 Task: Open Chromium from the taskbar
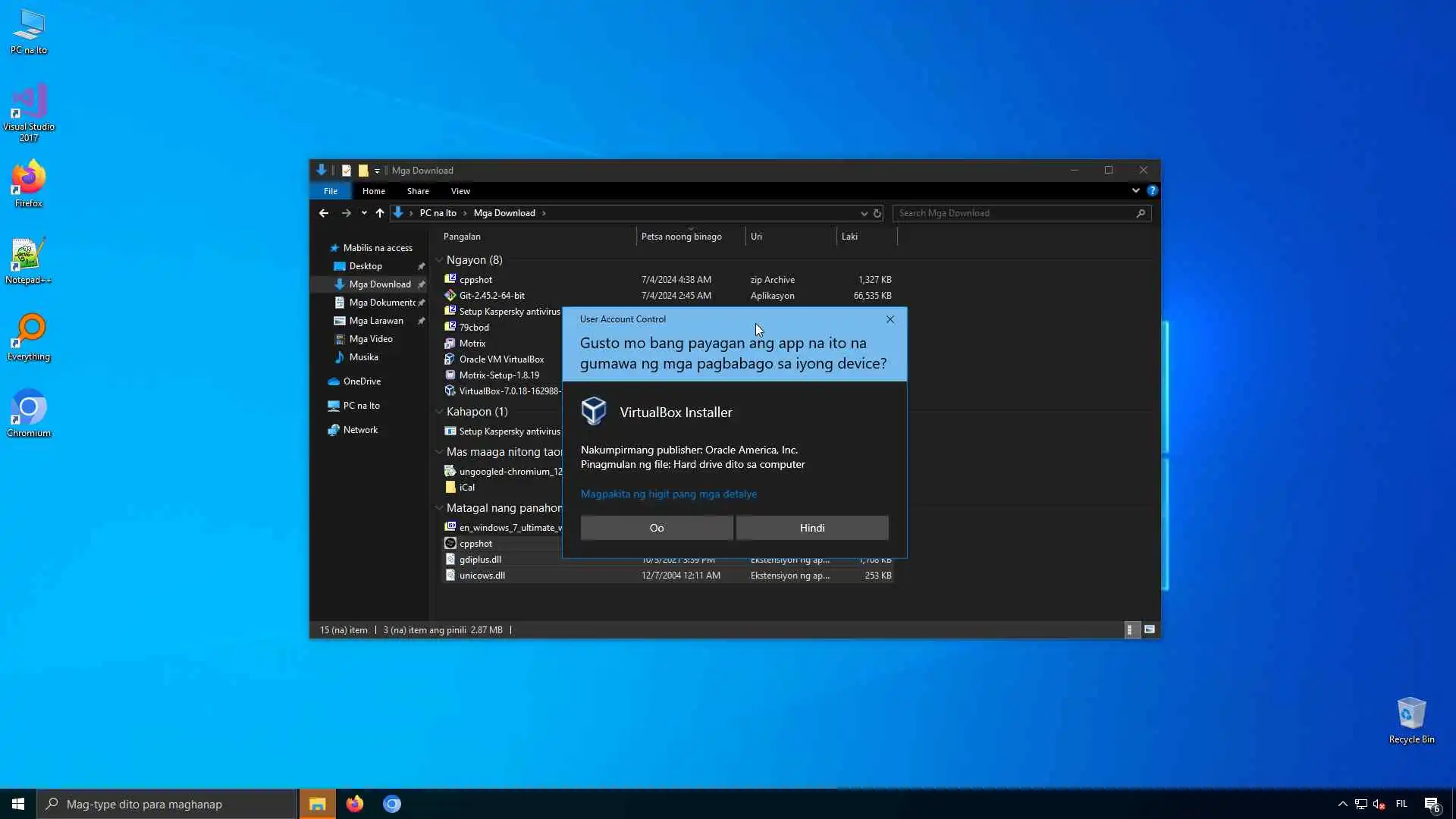pyautogui.click(x=391, y=804)
